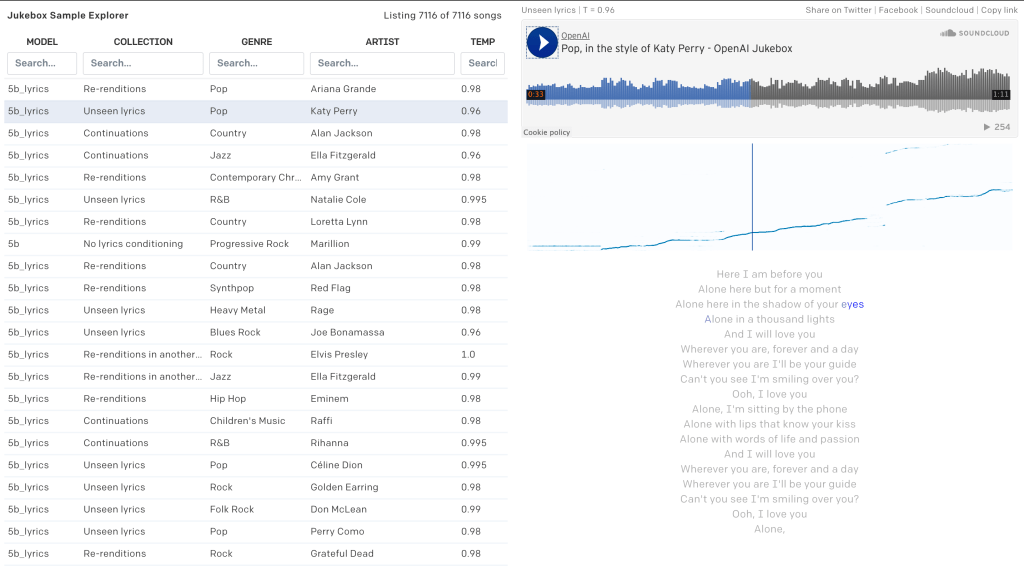
Task: Seek within the audio waveform track
Action: [768, 92]
